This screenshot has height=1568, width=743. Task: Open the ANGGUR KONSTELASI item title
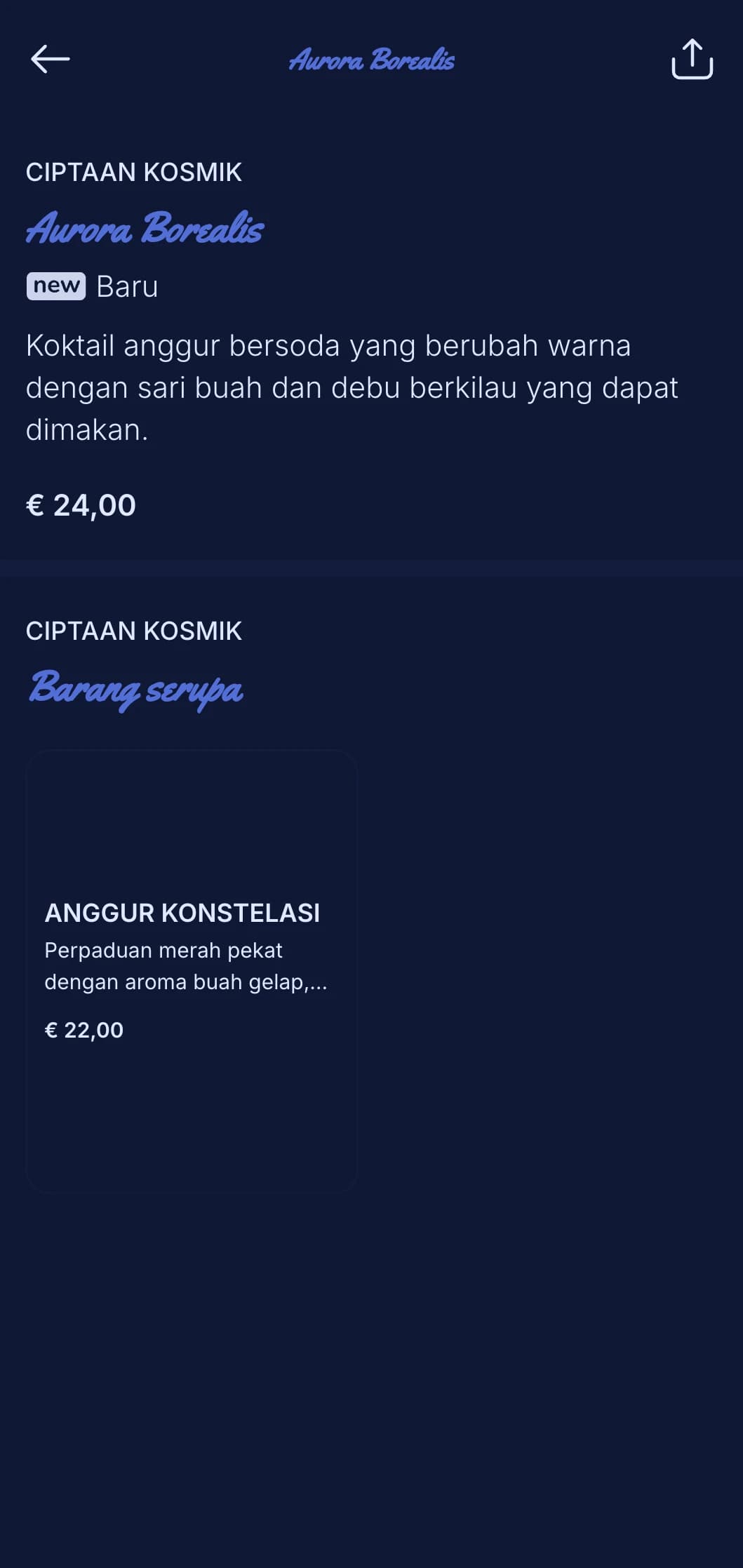(182, 913)
